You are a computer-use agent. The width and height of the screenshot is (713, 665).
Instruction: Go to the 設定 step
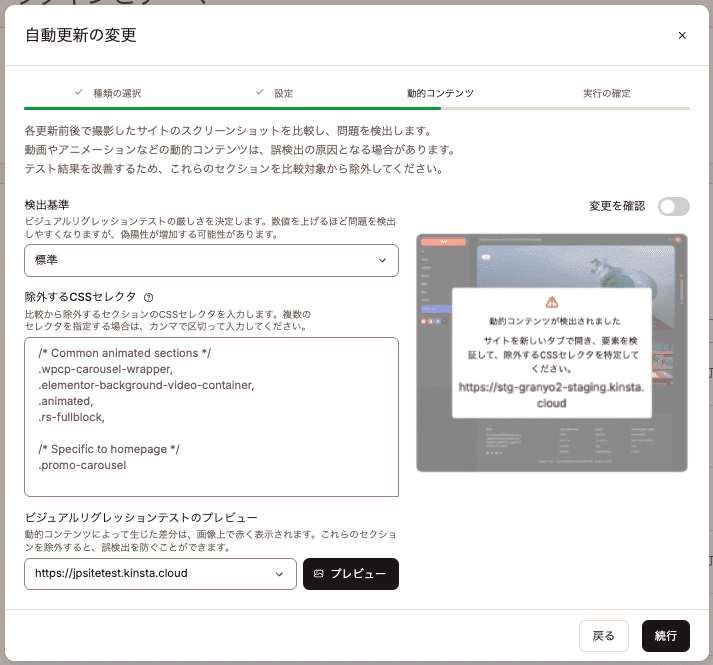pos(283,93)
